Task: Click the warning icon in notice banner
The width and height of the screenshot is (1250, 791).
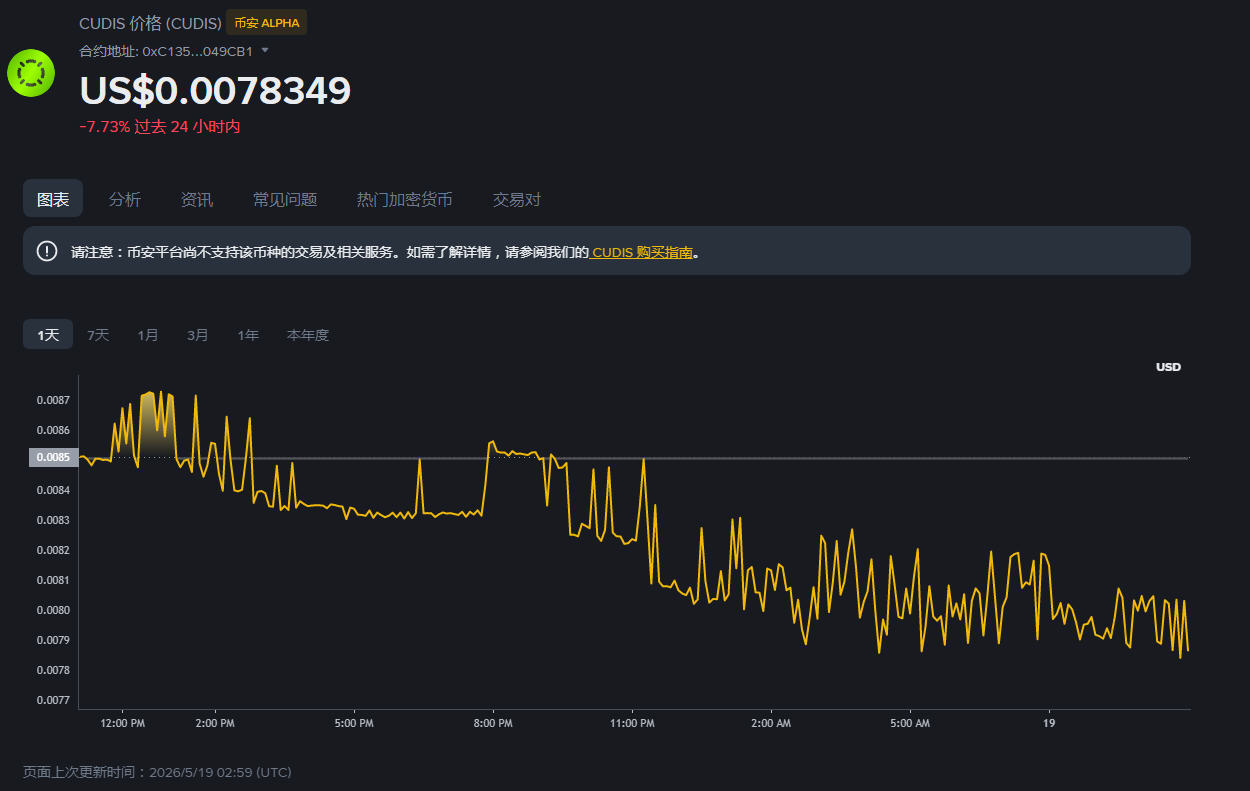Action: click(47, 251)
